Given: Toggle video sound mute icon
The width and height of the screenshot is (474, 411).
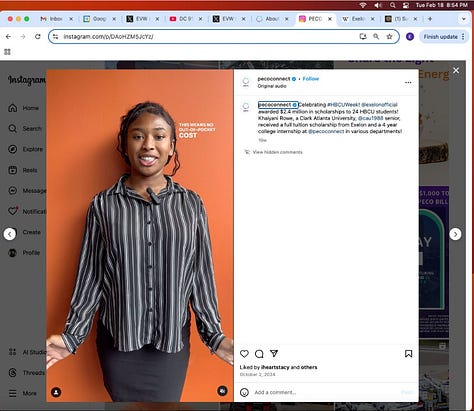Looking at the screenshot, I should pos(222,391).
